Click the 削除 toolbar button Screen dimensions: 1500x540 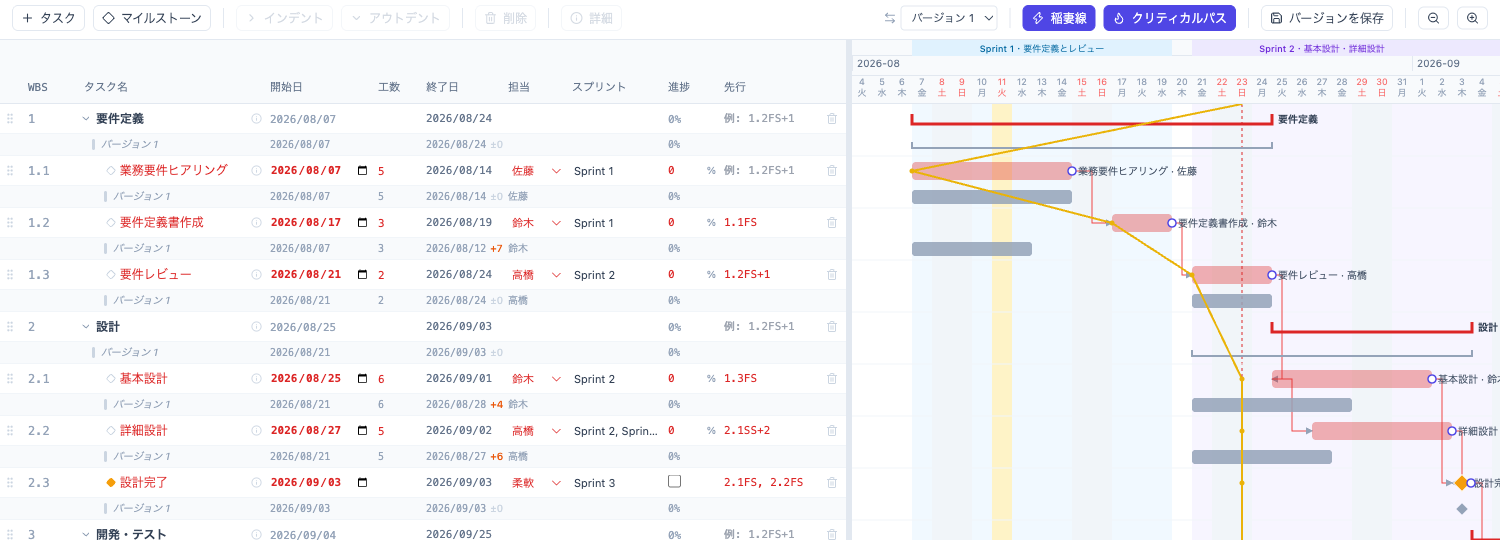[x=505, y=18]
